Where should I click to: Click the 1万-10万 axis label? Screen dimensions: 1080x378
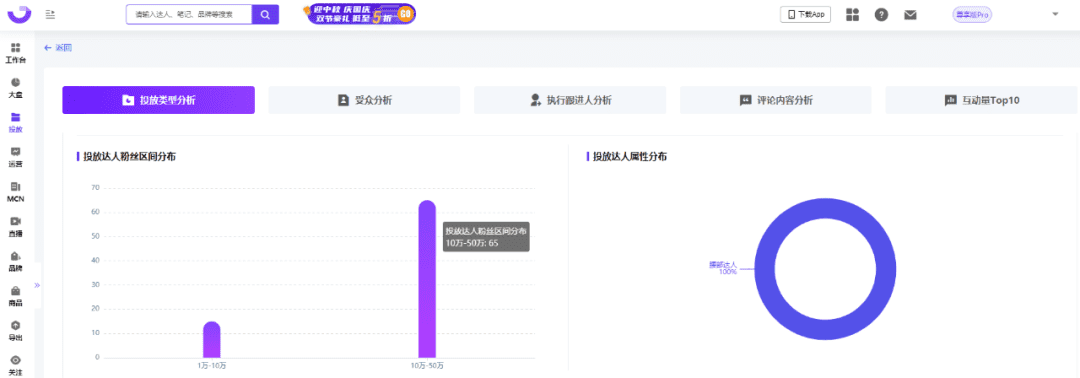click(x=211, y=366)
